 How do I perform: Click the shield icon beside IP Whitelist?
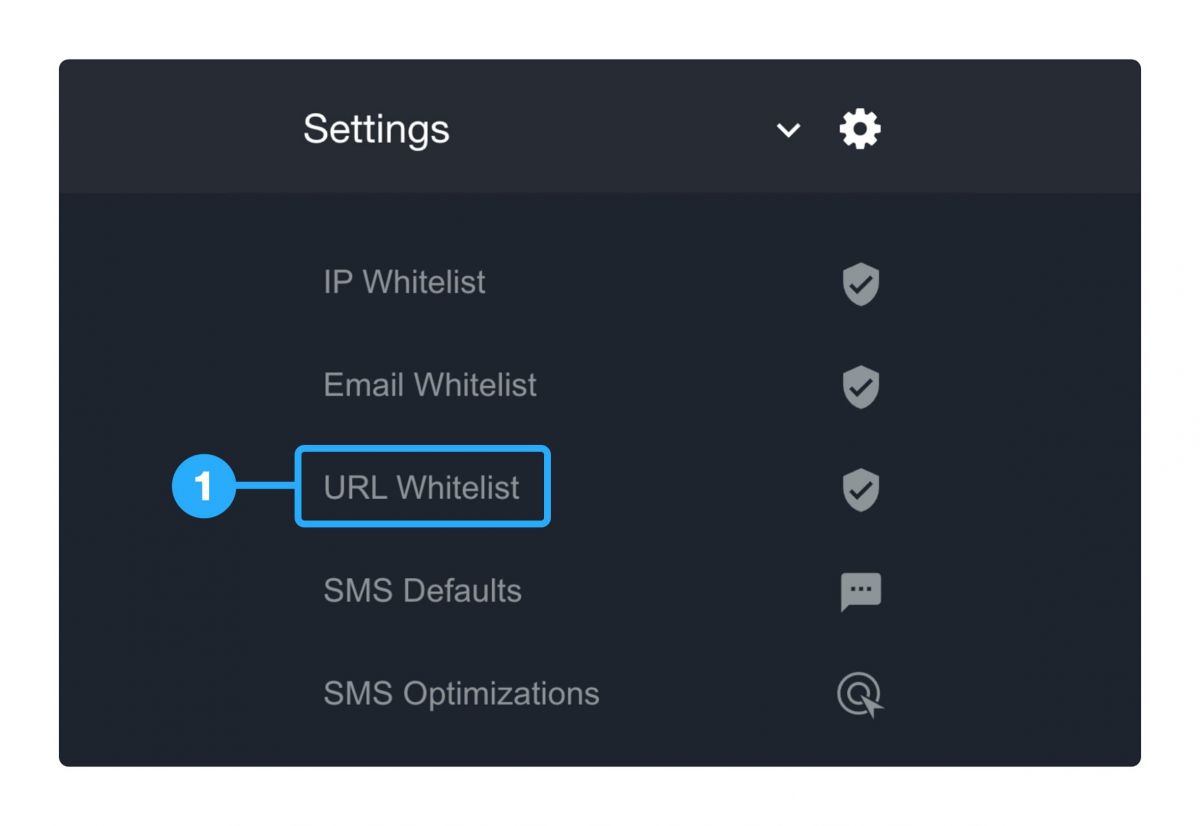click(860, 285)
